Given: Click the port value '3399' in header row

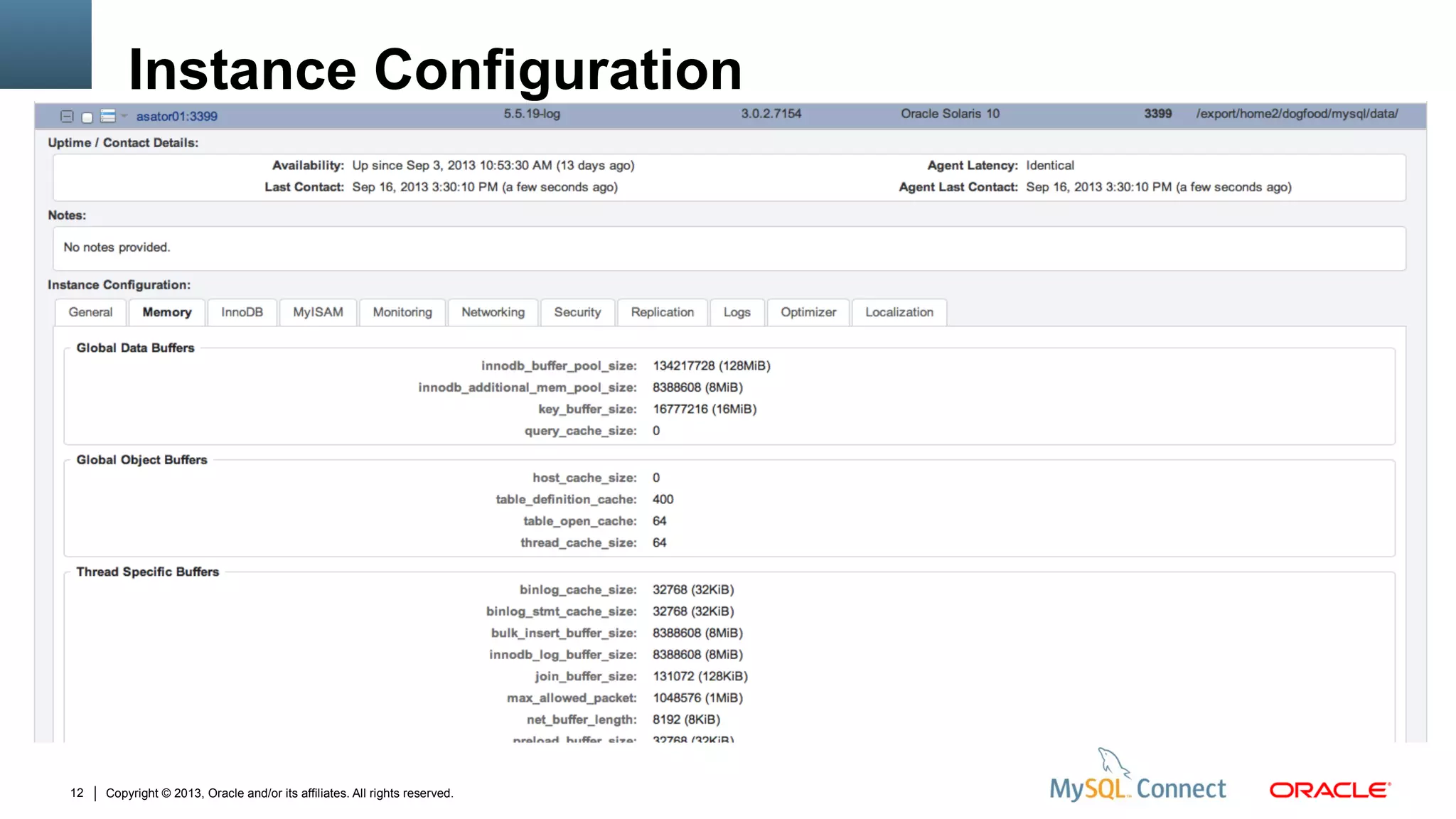Looking at the screenshot, I should [1157, 114].
